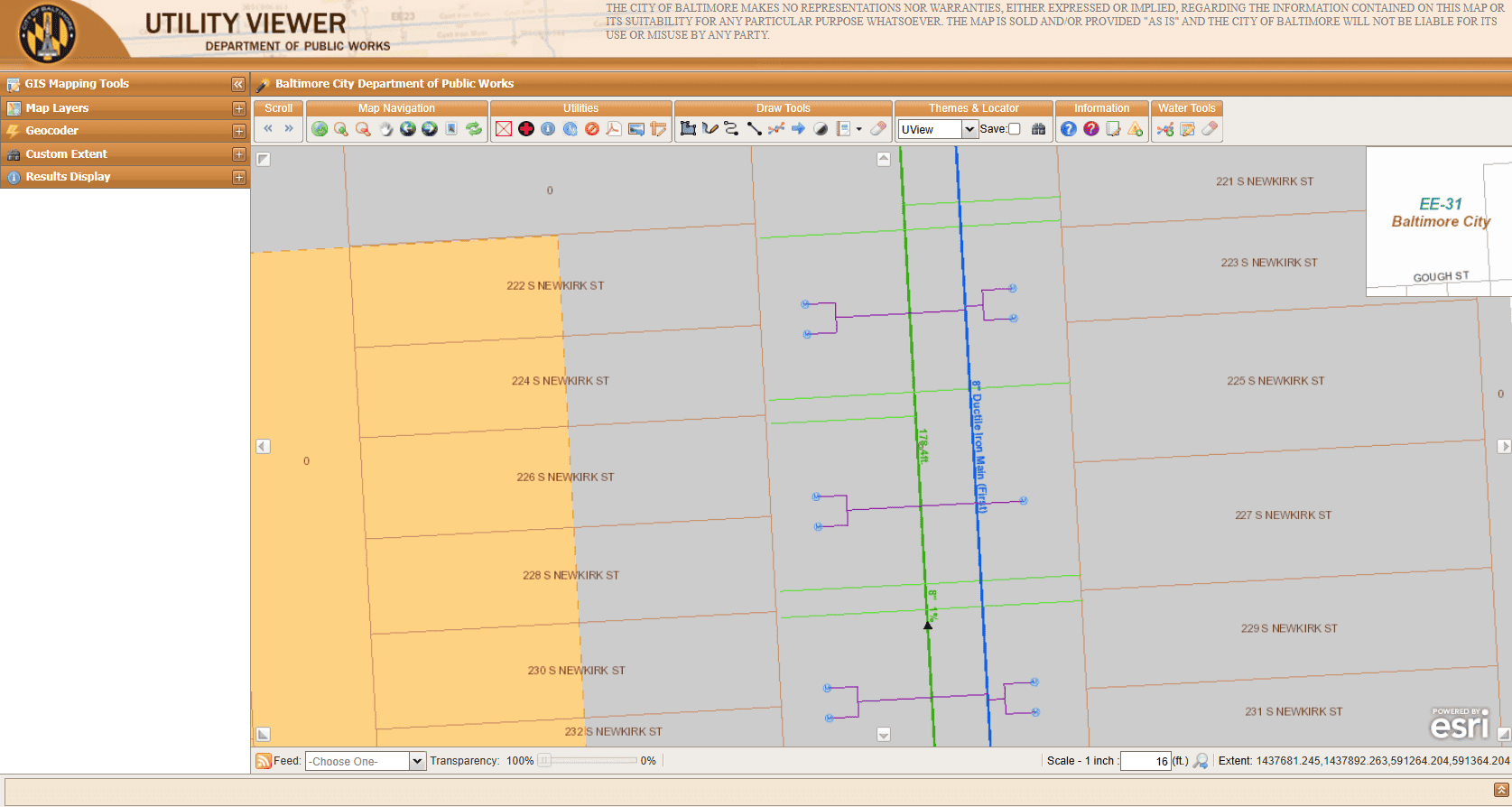Open the Custom Extent panel header
1512x807 pixels.
[x=125, y=154]
